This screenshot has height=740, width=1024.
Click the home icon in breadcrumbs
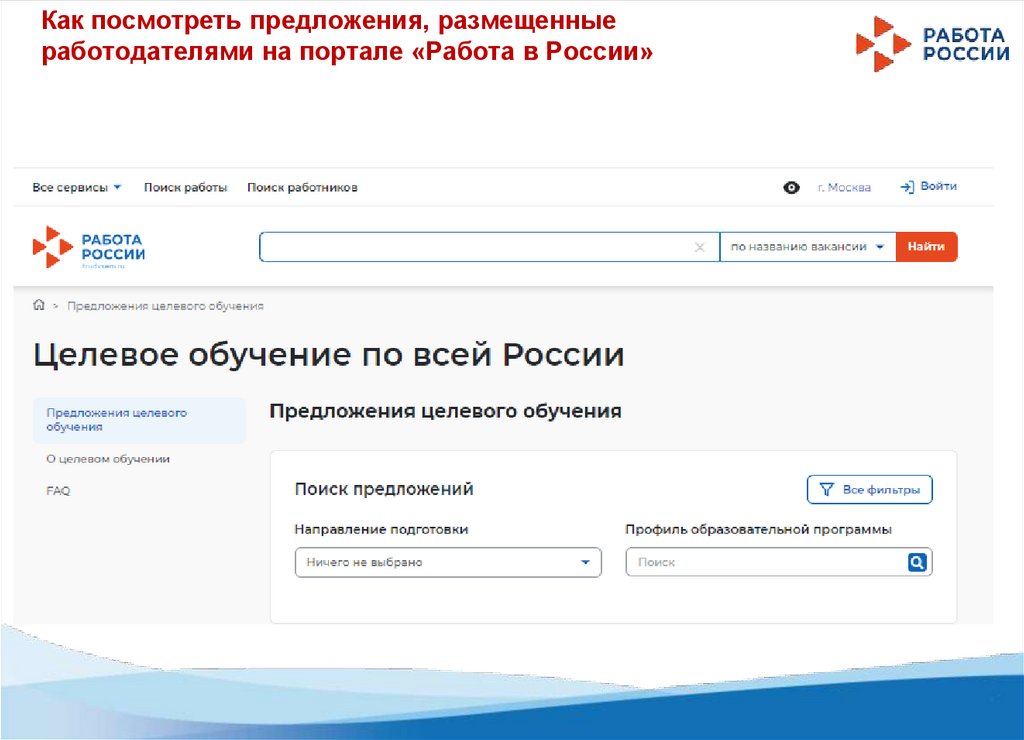click(x=39, y=305)
